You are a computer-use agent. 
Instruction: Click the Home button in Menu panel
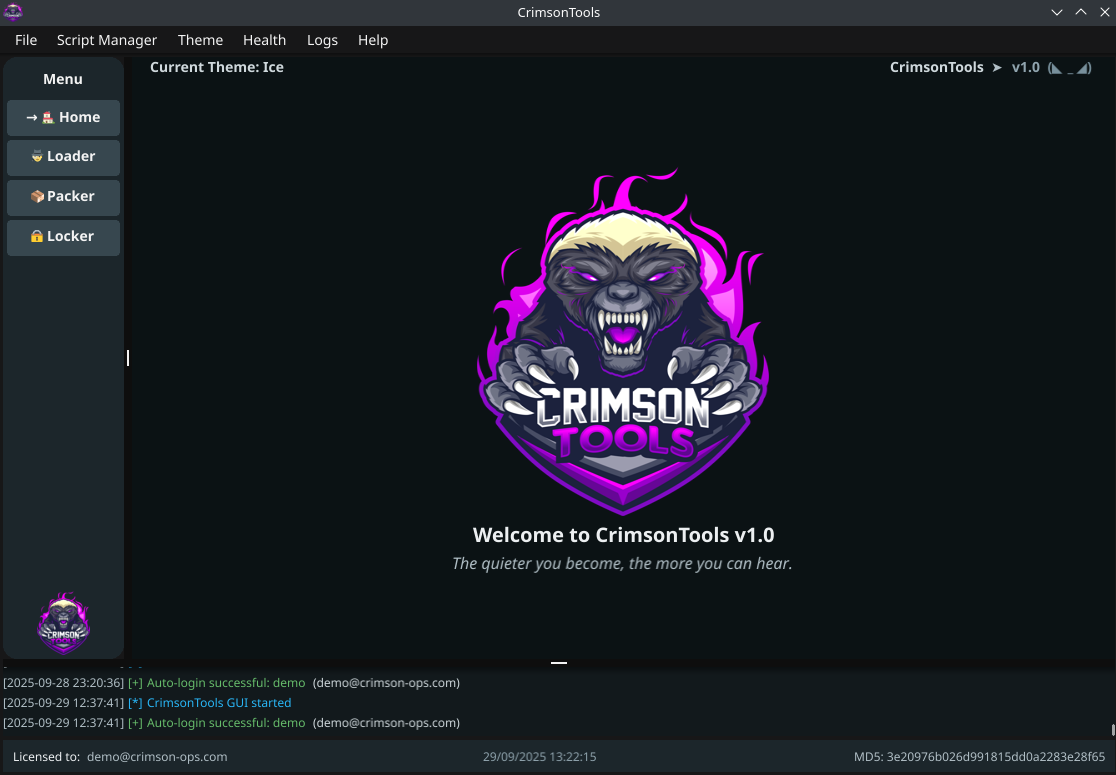(x=63, y=117)
